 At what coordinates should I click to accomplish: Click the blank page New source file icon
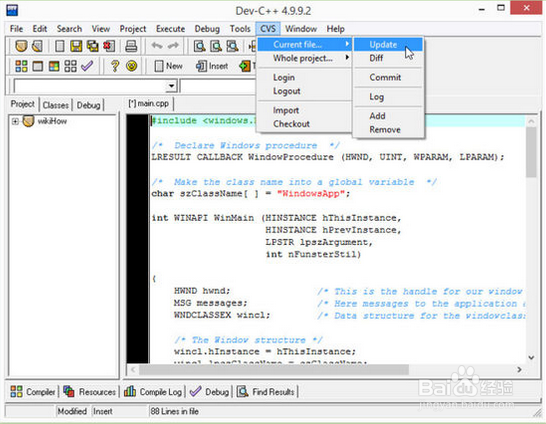(60, 46)
